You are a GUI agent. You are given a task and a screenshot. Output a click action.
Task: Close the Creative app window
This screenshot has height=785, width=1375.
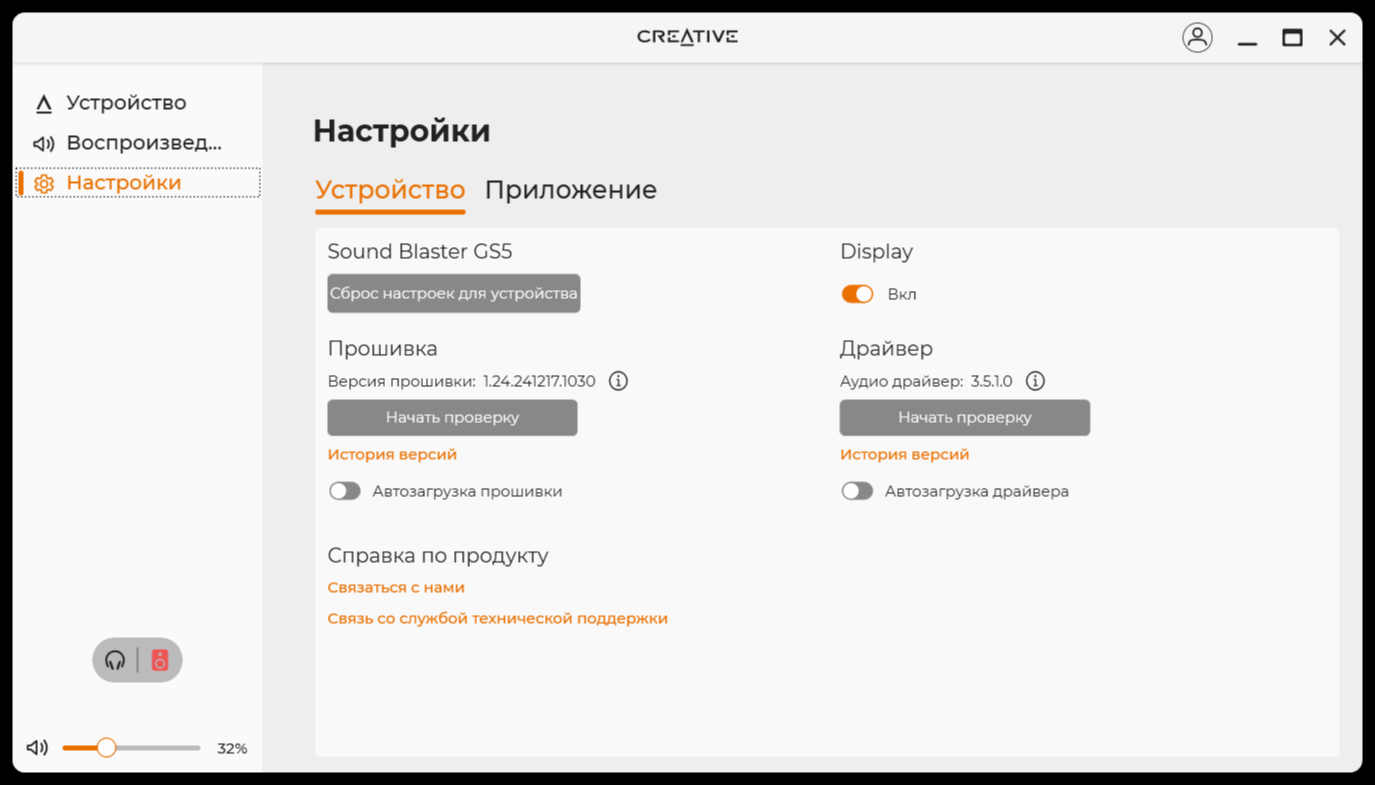click(x=1337, y=38)
